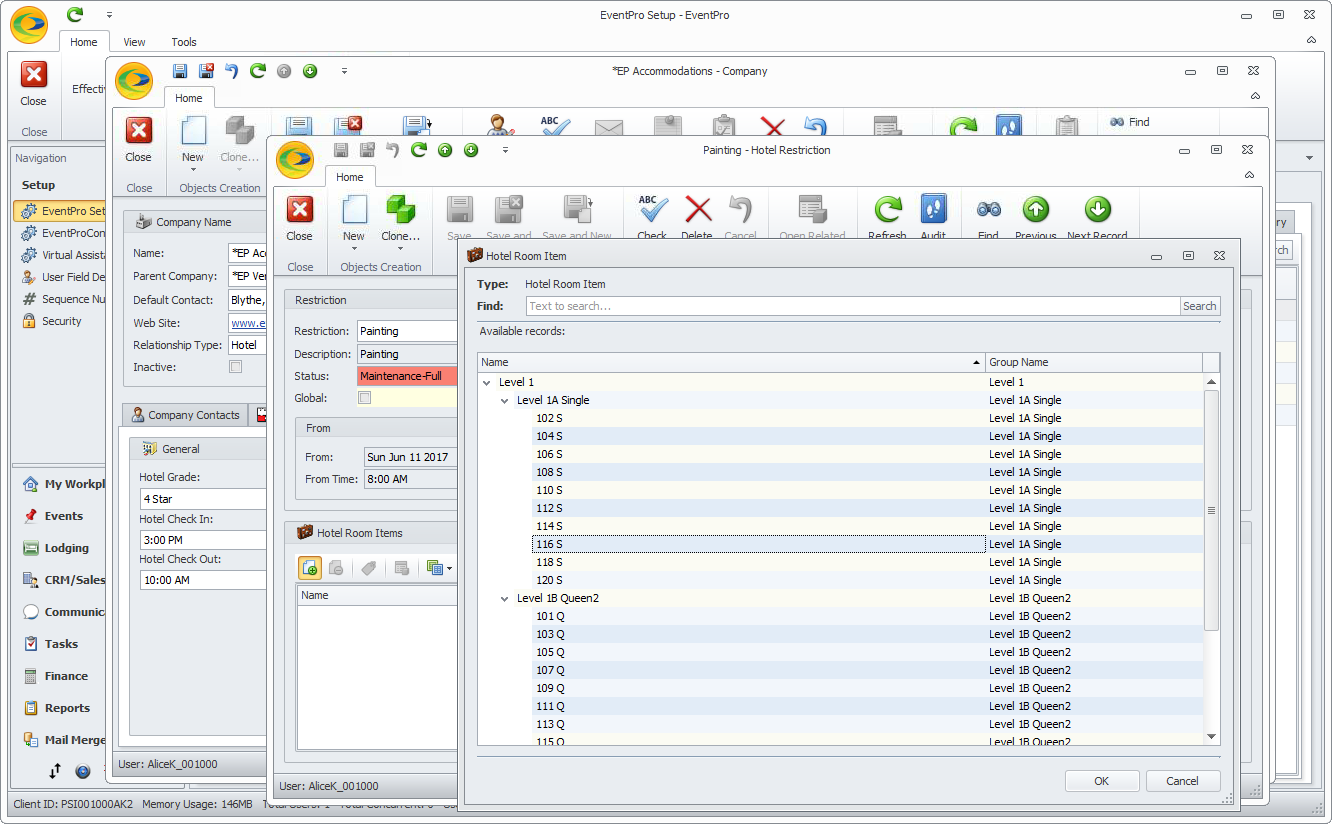1332x824 pixels.
Task: Click scroll up arrow in available records list
Action: coord(1211,382)
